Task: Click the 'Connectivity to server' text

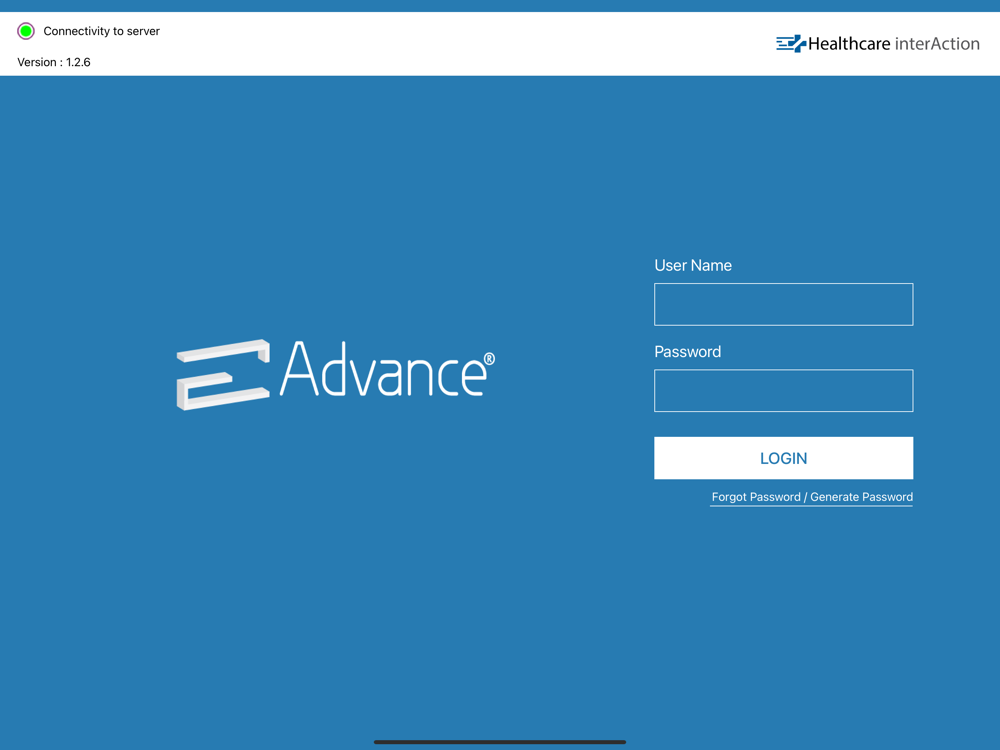Action: (x=101, y=31)
